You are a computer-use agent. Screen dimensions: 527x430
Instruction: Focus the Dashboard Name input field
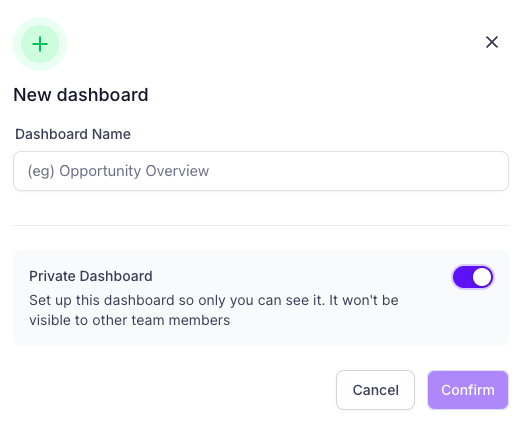point(261,171)
